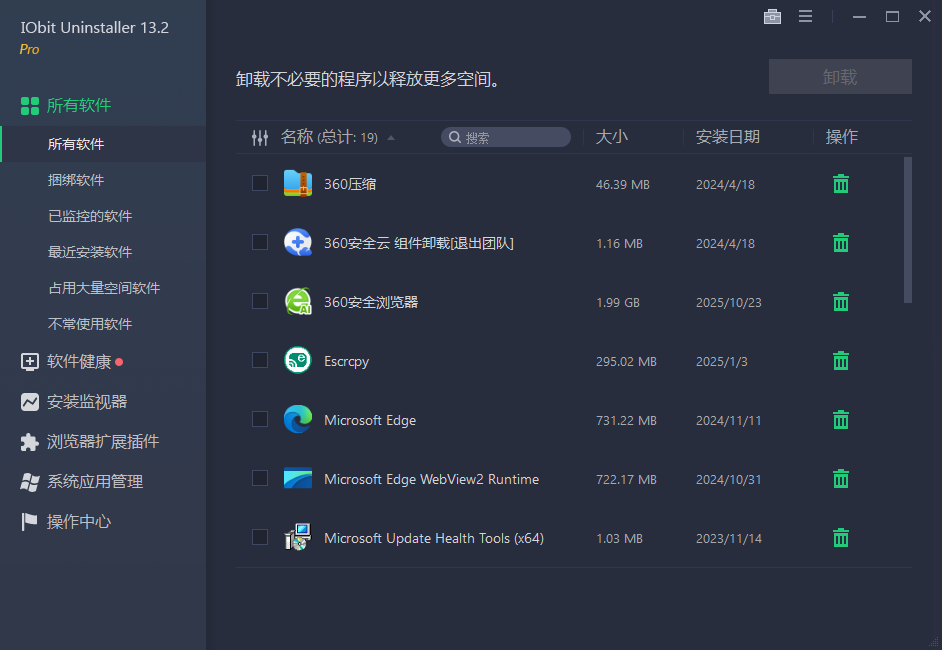Open the hamburger options menu

click(806, 17)
